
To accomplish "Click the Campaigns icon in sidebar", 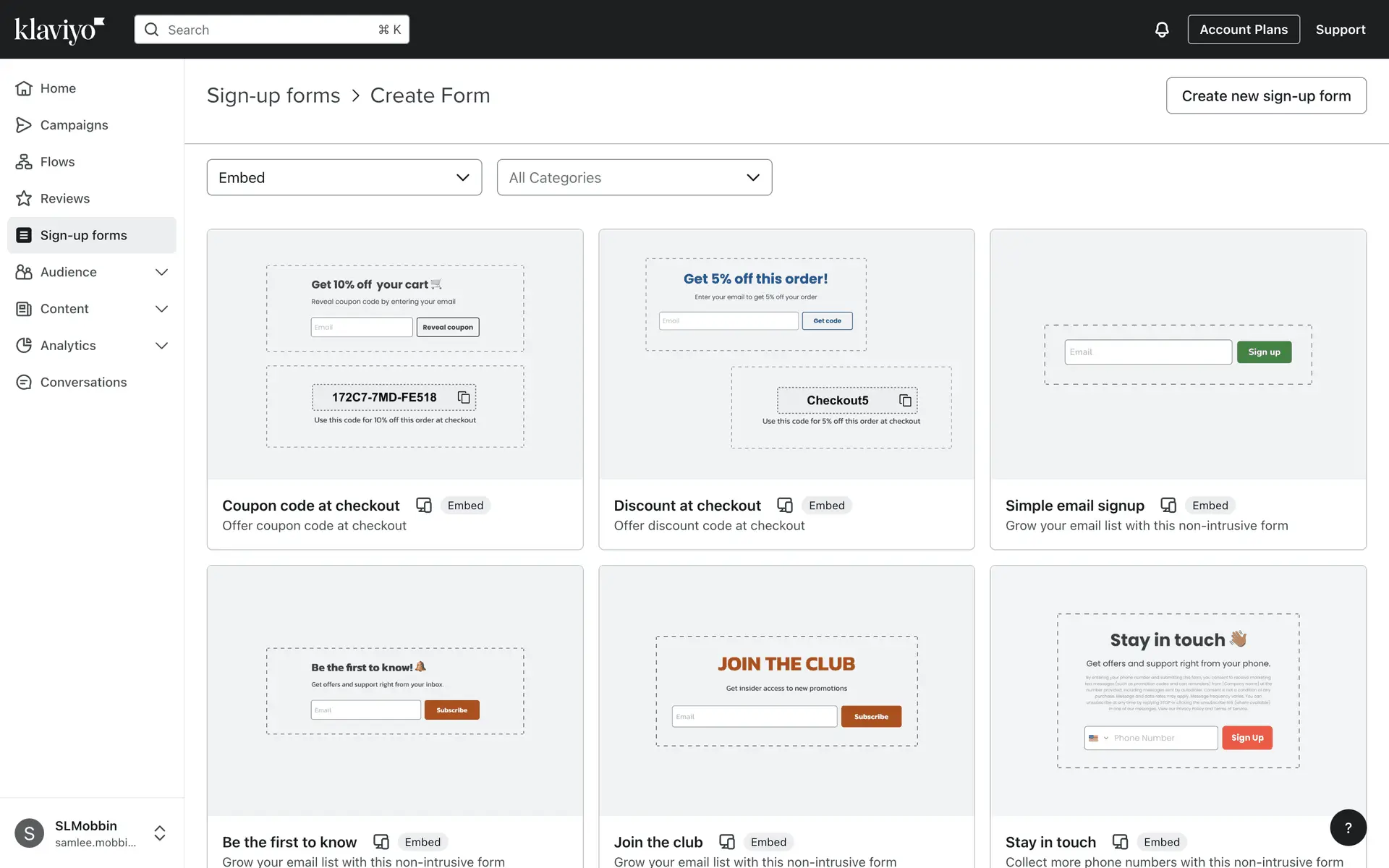I will click(x=24, y=125).
